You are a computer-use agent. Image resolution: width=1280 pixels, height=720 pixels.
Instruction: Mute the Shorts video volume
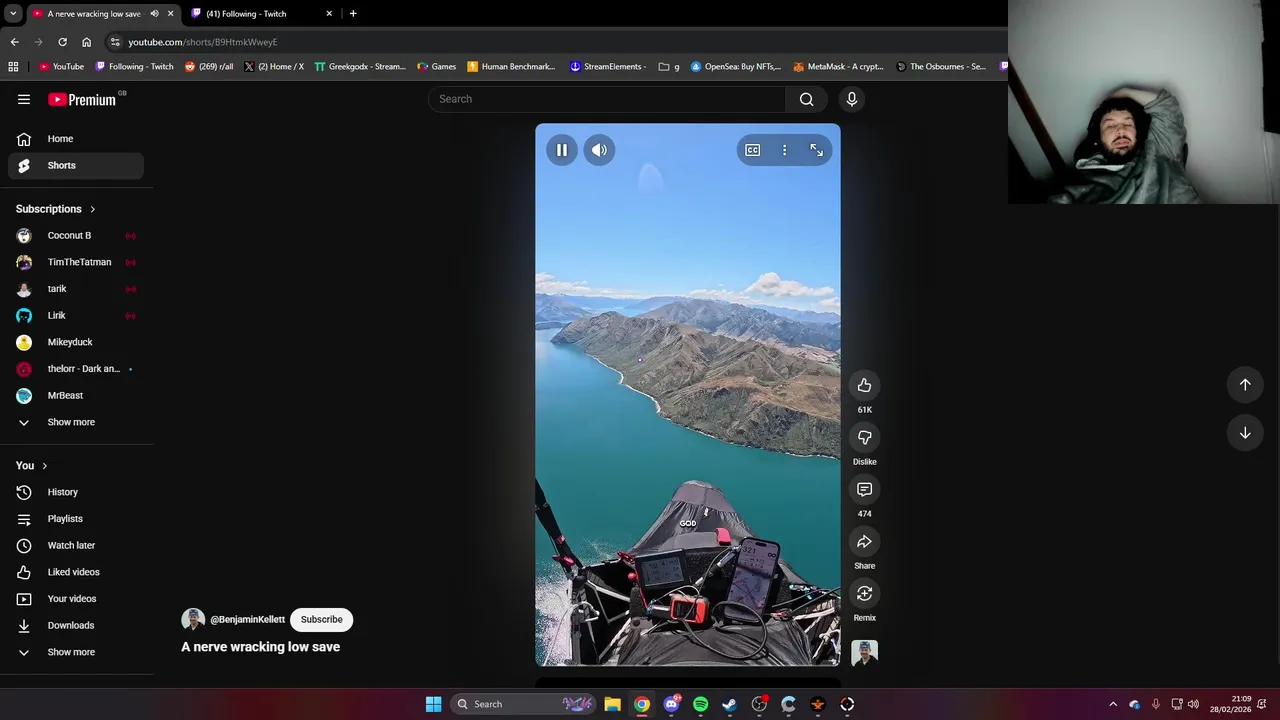[599, 150]
